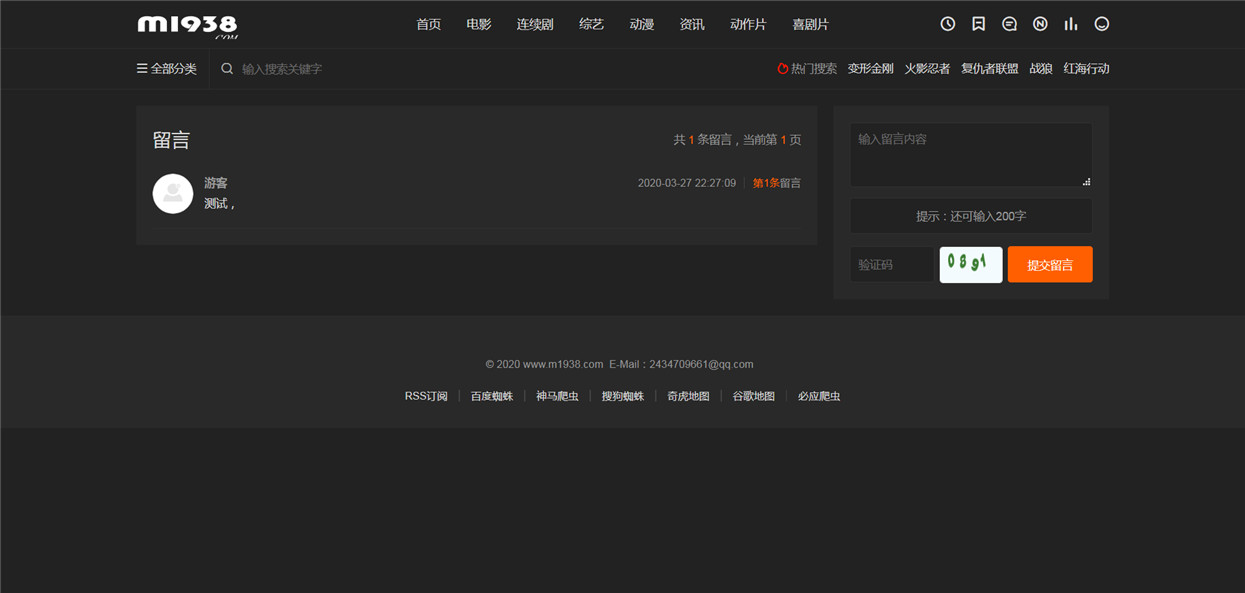Image resolution: width=1245 pixels, height=593 pixels.
Task: Search hot keyword 变形金刚
Action: click(871, 69)
